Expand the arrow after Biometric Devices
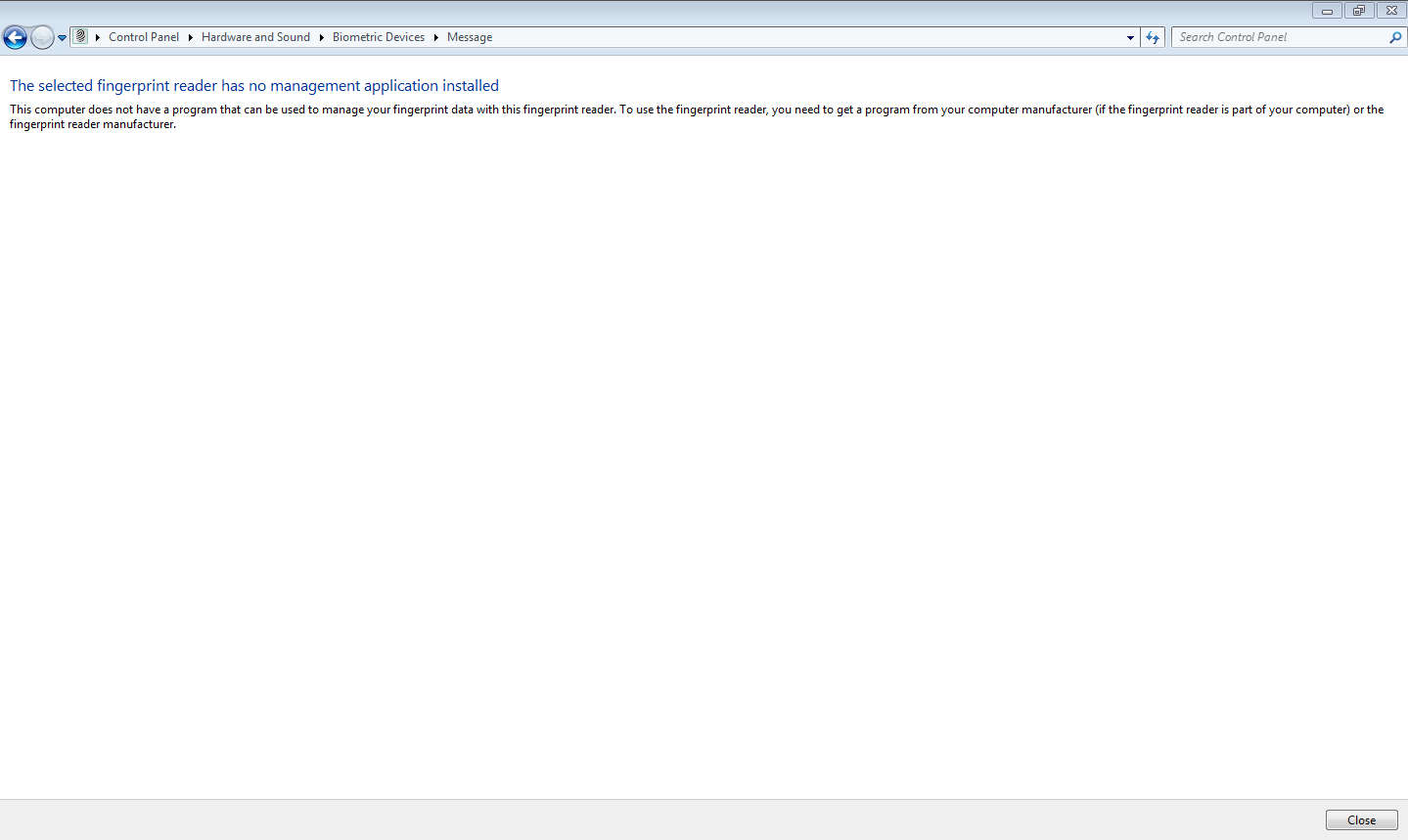The image size is (1408, 840). 435,37
